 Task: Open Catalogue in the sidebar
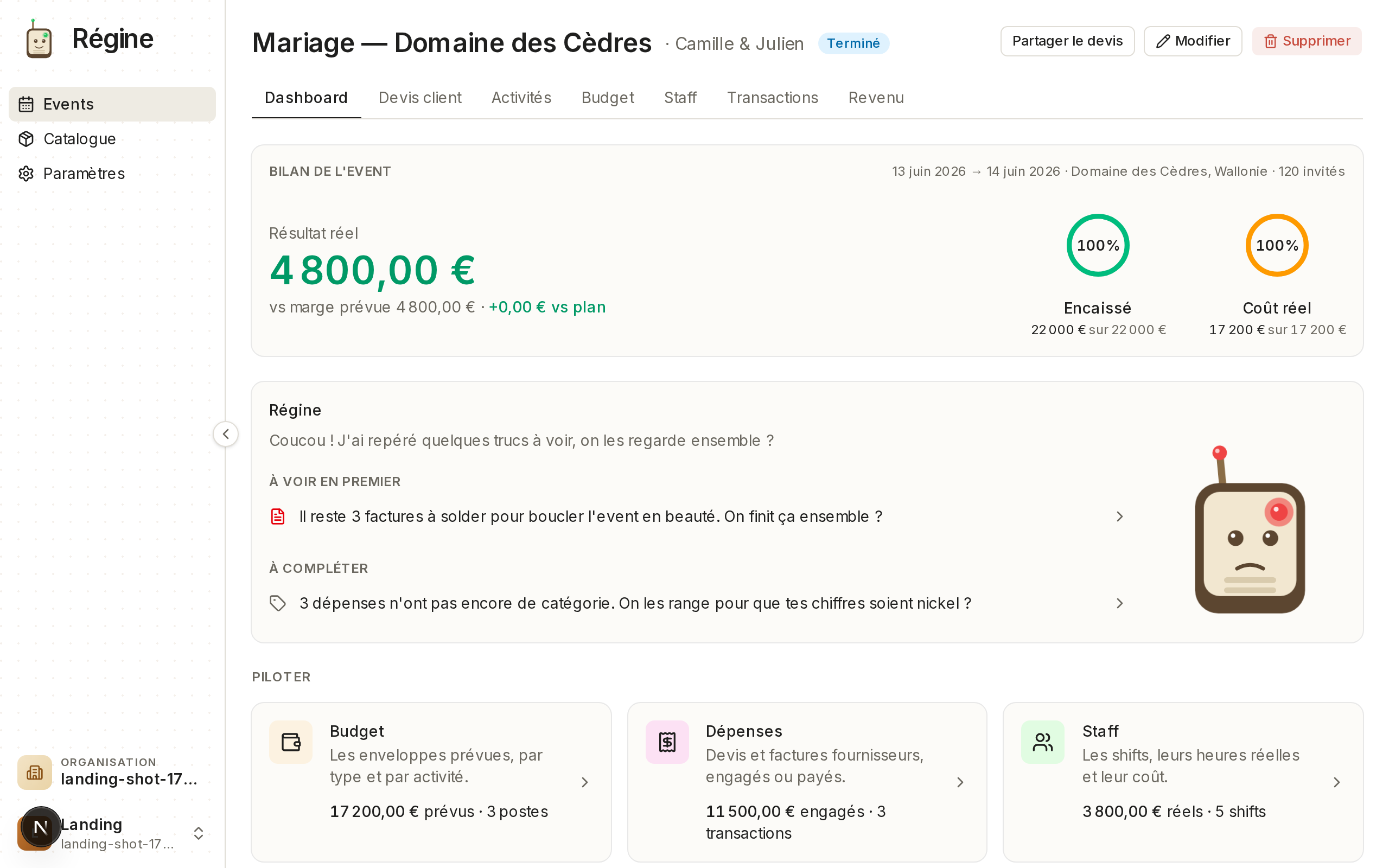tap(112, 139)
